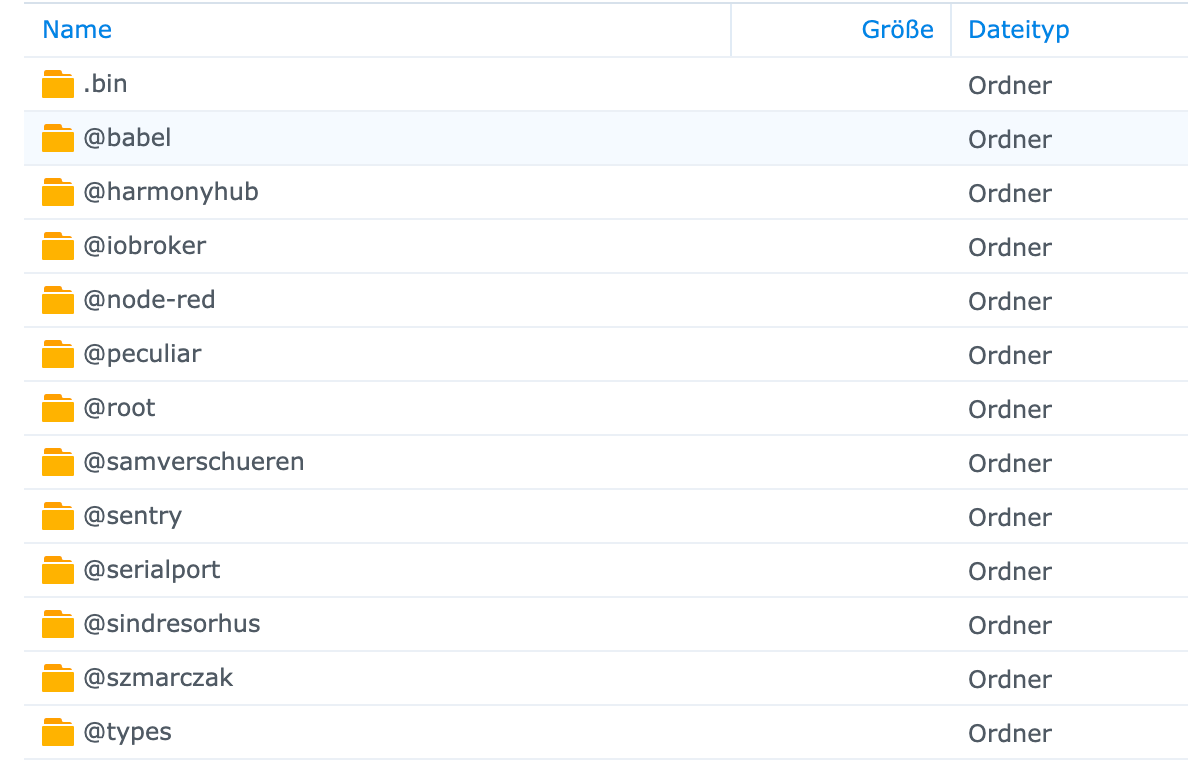Select the @szmarczak folder name
The width and height of the screenshot is (1188, 766).
pos(158,677)
